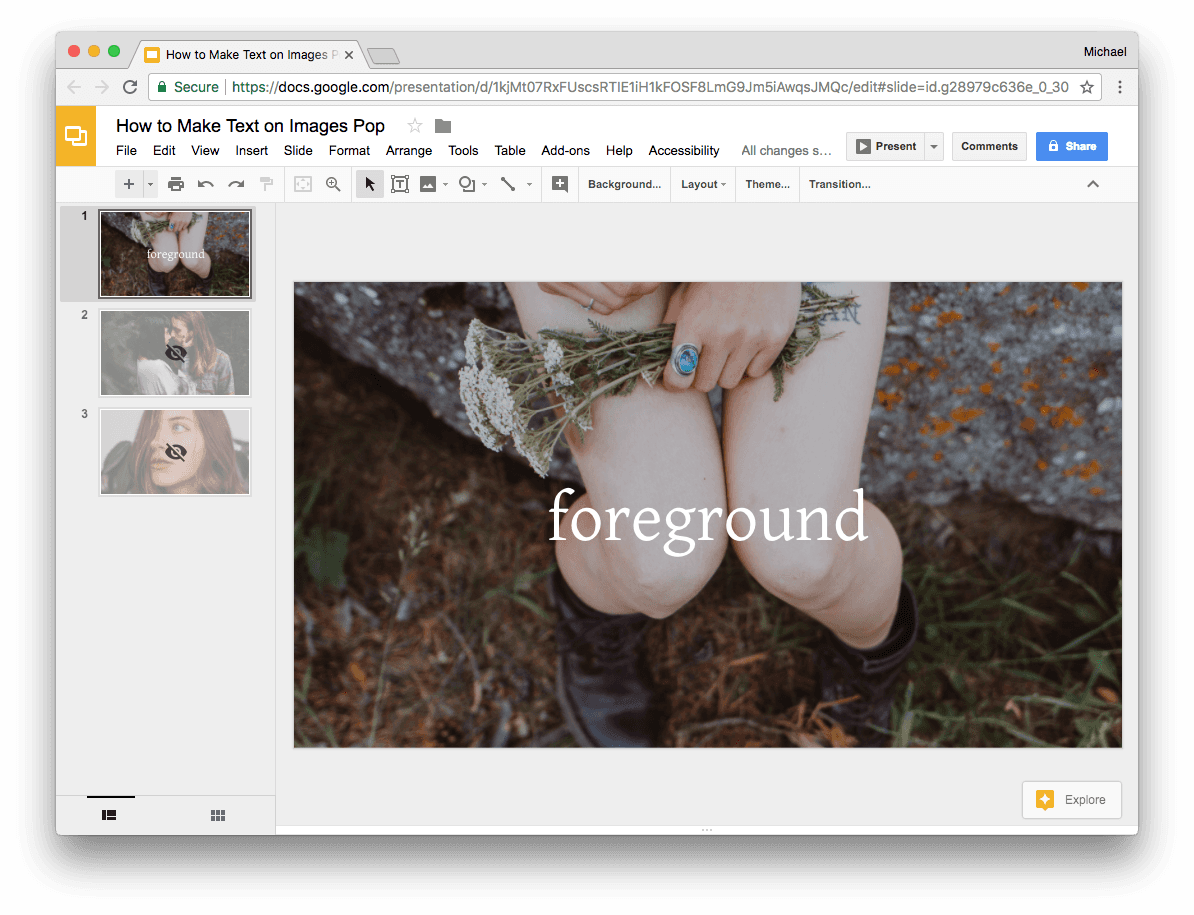Image resolution: width=1194 pixels, height=915 pixels.
Task: Star the presentation title
Action: point(415,126)
